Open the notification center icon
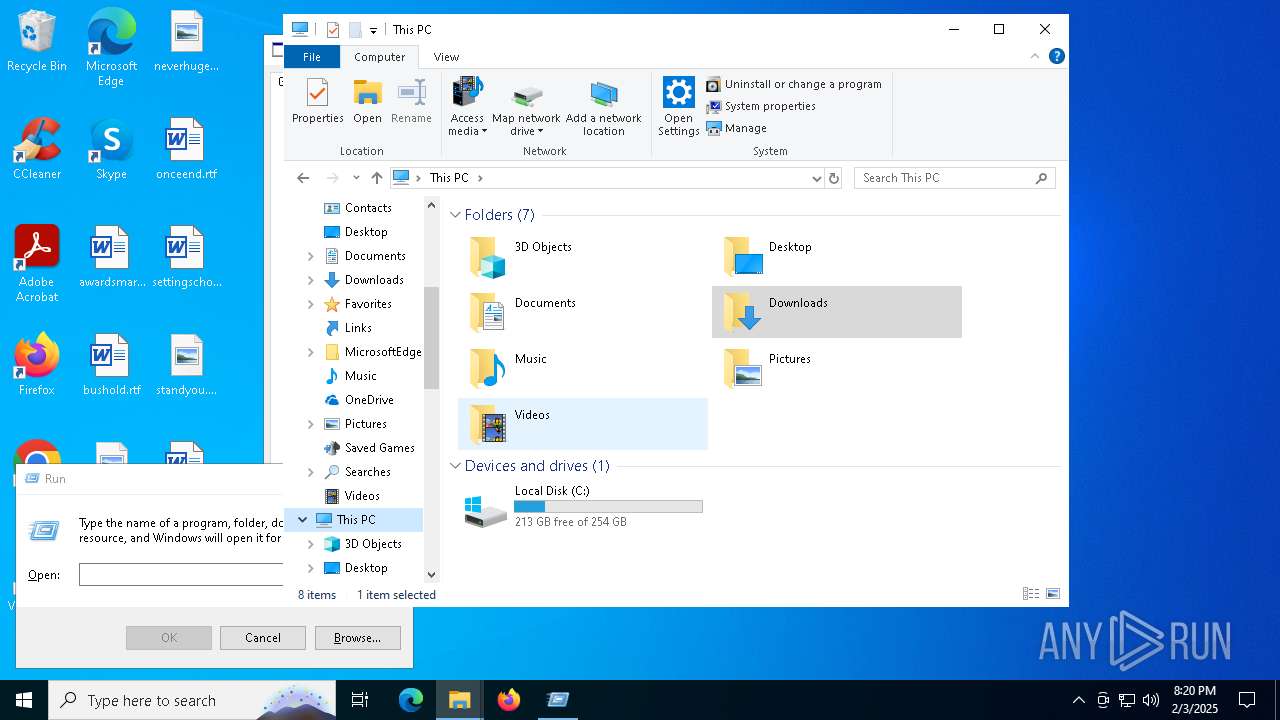The width and height of the screenshot is (1280, 720). click(1247, 700)
